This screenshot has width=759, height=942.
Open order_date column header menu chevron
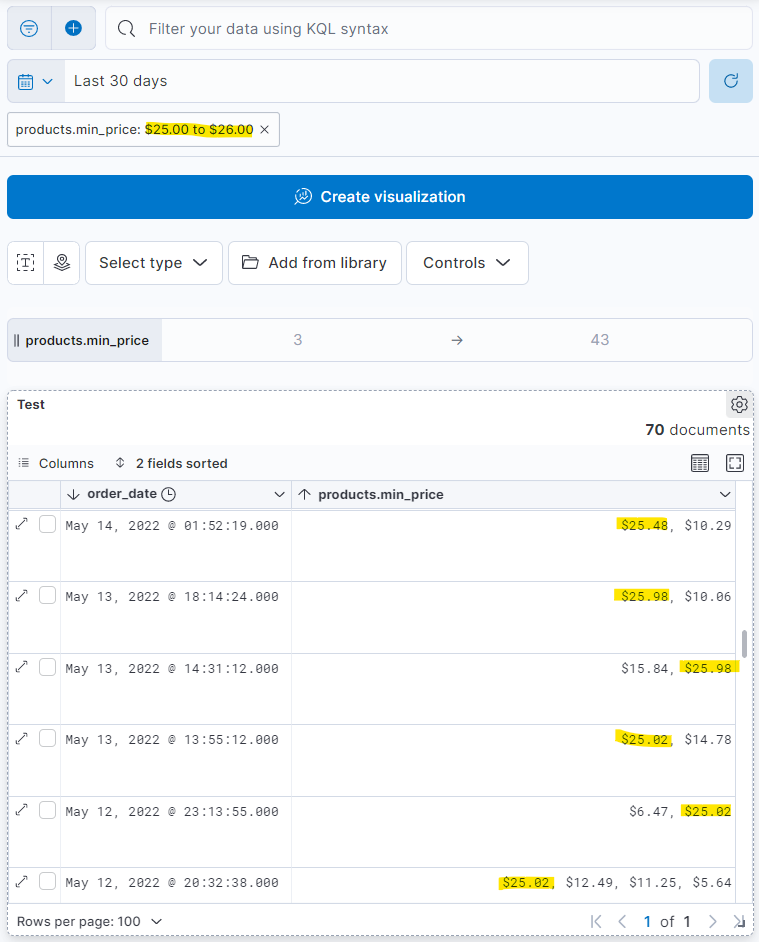[x=279, y=494]
